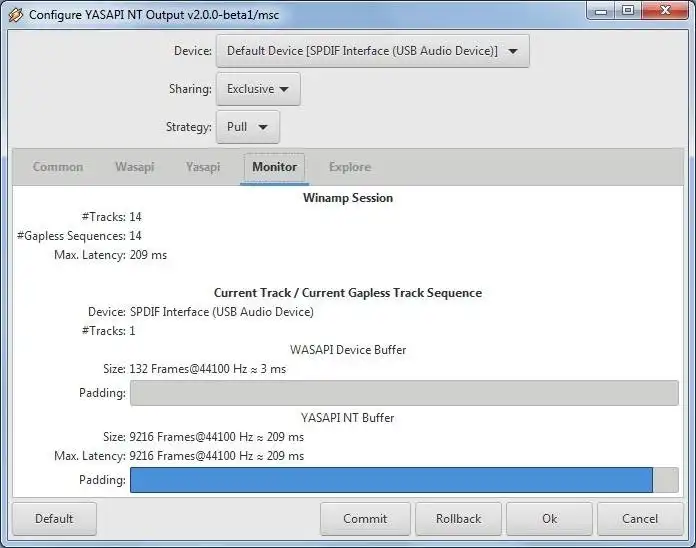696x548 pixels.
Task: Select the Yasapi tab
Action: (203, 167)
